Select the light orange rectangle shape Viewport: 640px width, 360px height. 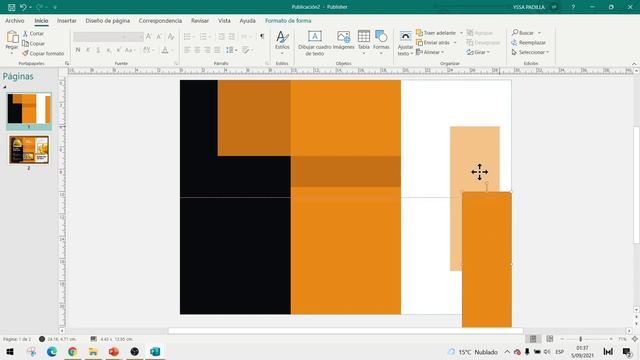[x=475, y=159]
